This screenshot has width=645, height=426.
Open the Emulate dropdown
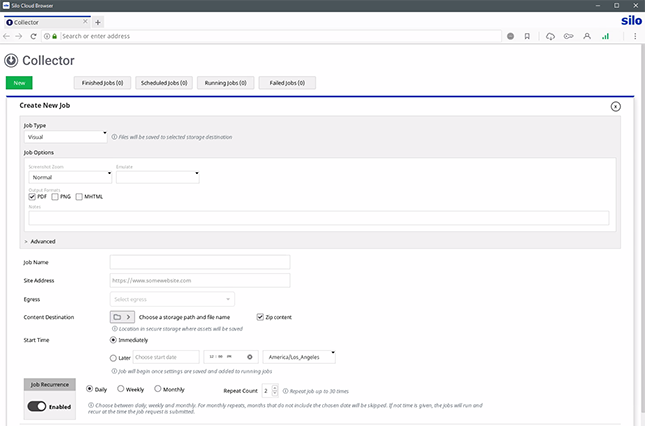click(158, 177)
